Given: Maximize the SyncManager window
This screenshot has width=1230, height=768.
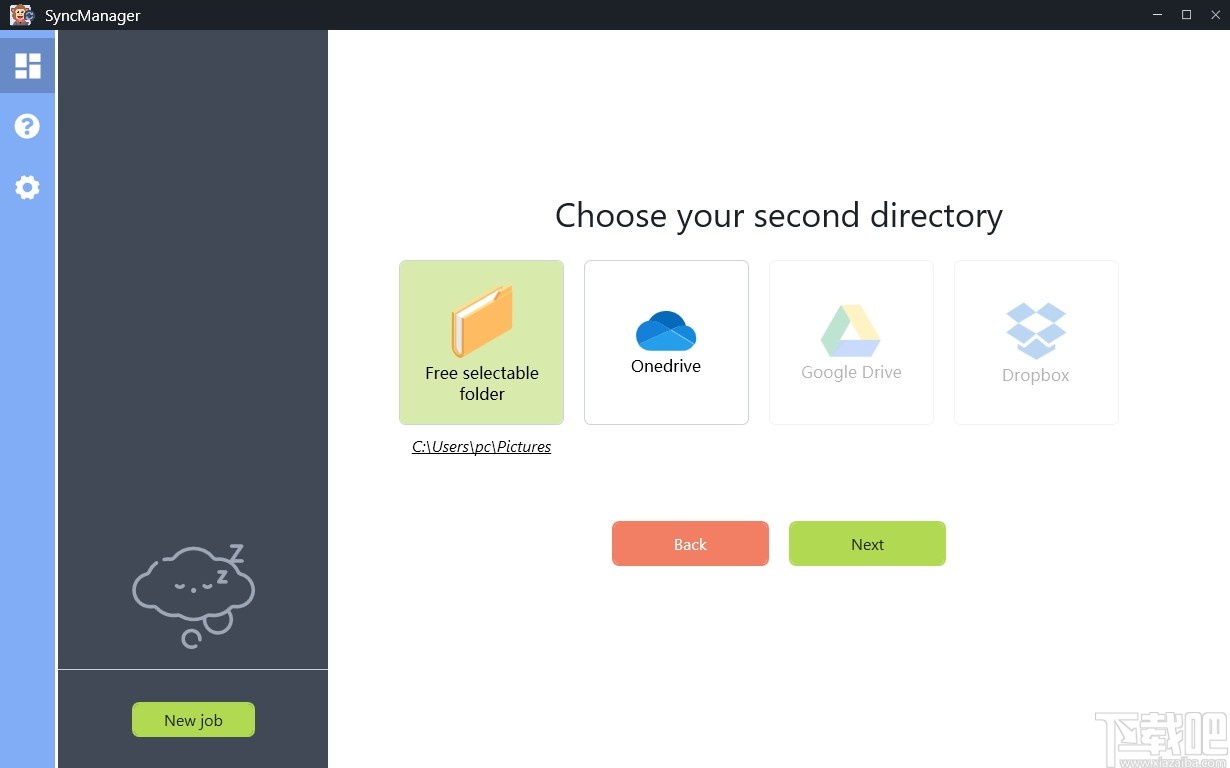Looking at the screenshot, I should click(1186, 15).
